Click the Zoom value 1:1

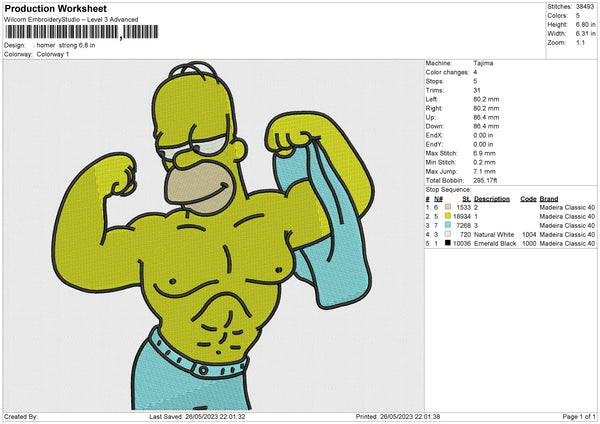click(x=580, y=42)
